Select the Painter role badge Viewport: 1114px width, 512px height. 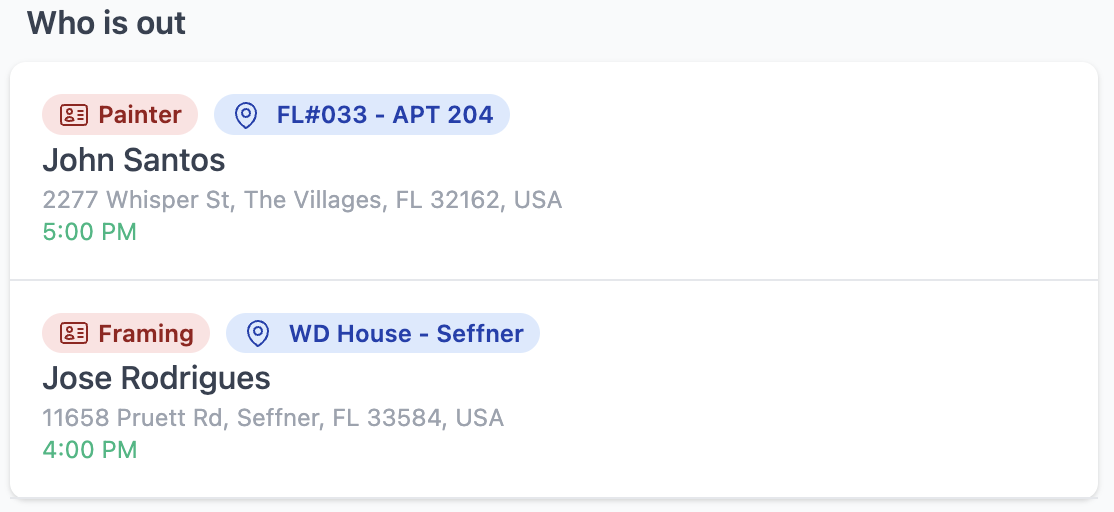pyautogui.click(x=120, y=114)
